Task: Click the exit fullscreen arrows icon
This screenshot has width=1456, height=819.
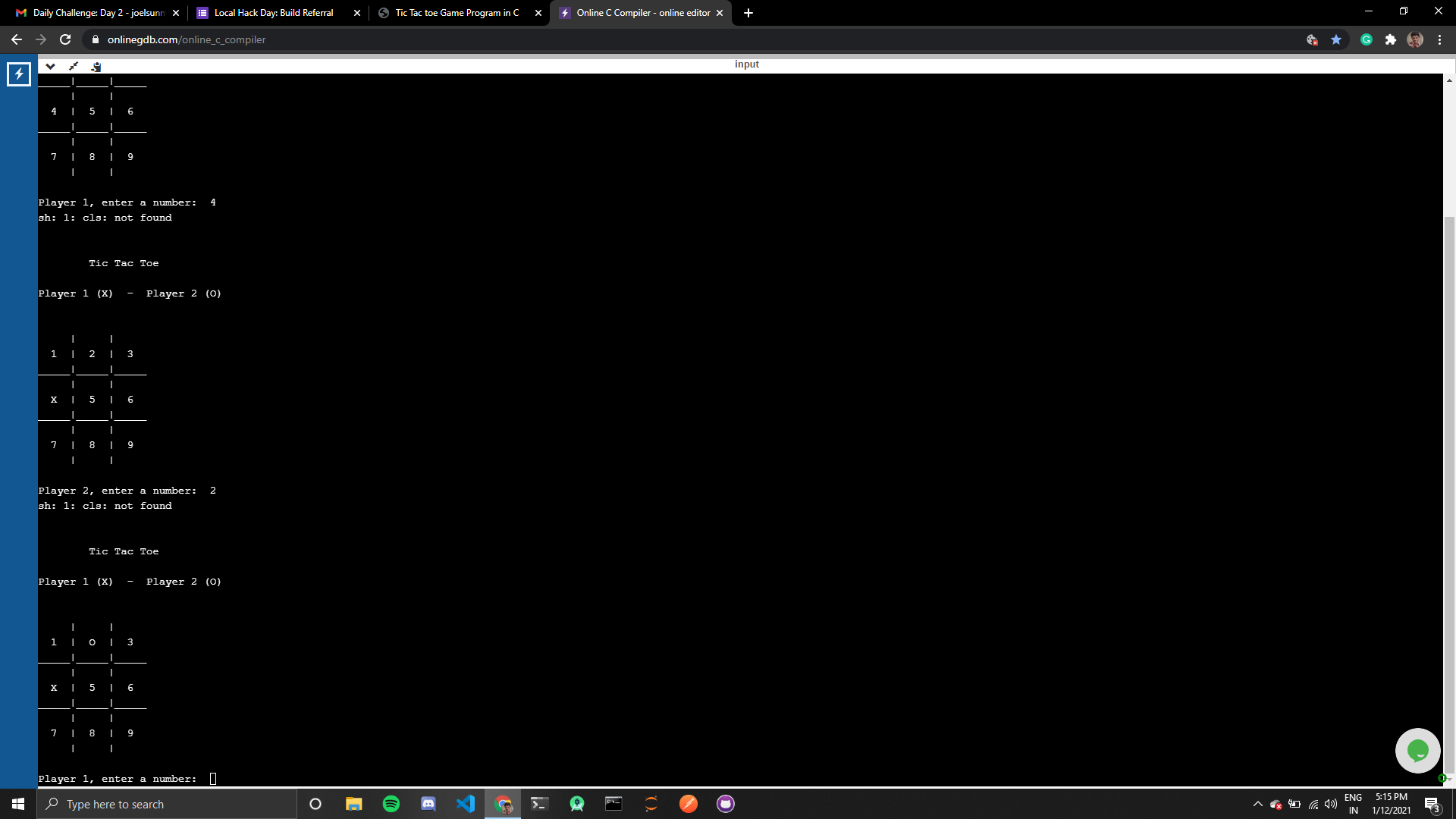Action: point(74,66)
